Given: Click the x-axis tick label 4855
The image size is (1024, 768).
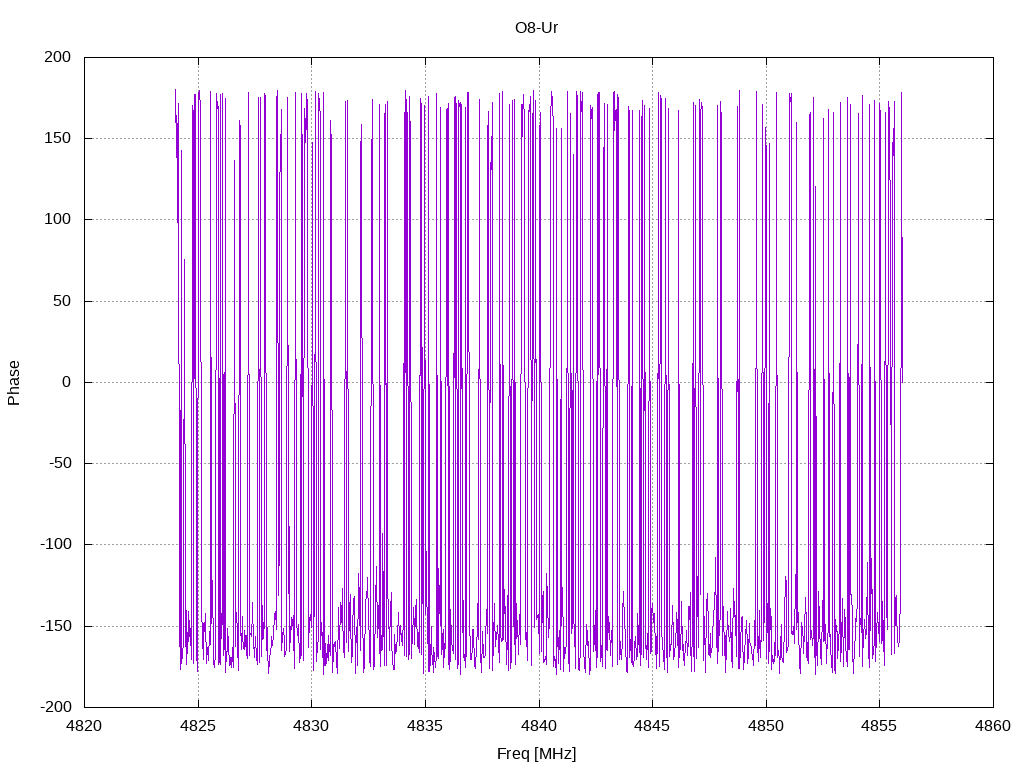Looking at the screenshot, I should [x=880, y=726].
